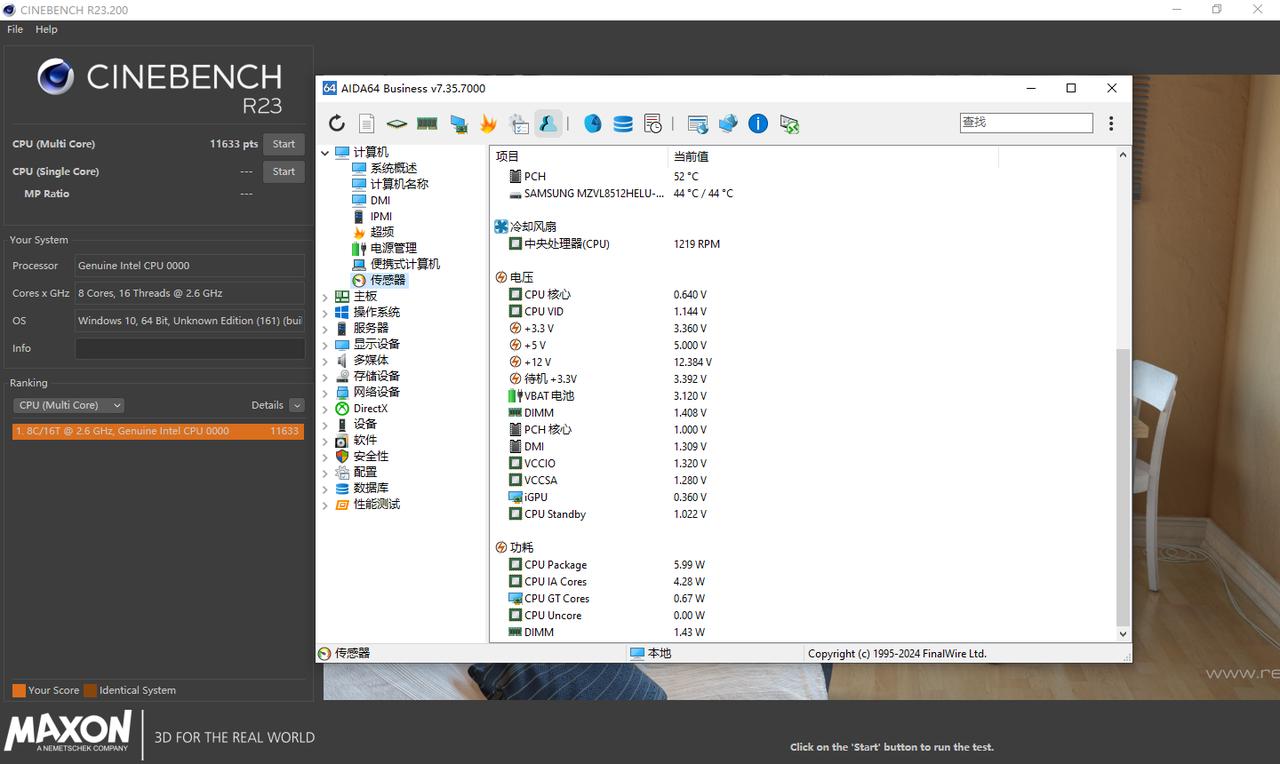The width and height of the screenshot is (1280, 764).
Task: Select 设备 in the tree
Action: point(365,424)
